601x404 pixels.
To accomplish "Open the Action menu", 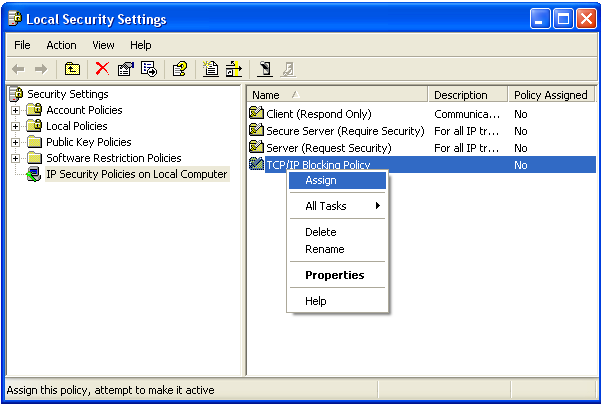I will (x=61, y=45).
